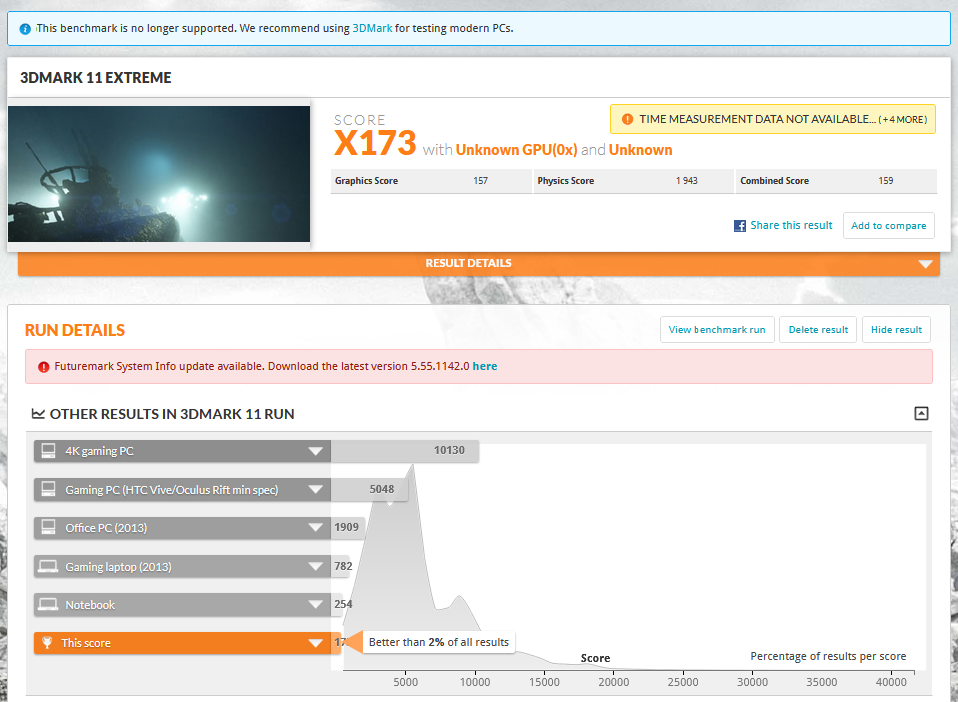Viewport: 958px width, 702px height.
Task: Click the Facebook icon beside Share this result
Action: [739, 225]
